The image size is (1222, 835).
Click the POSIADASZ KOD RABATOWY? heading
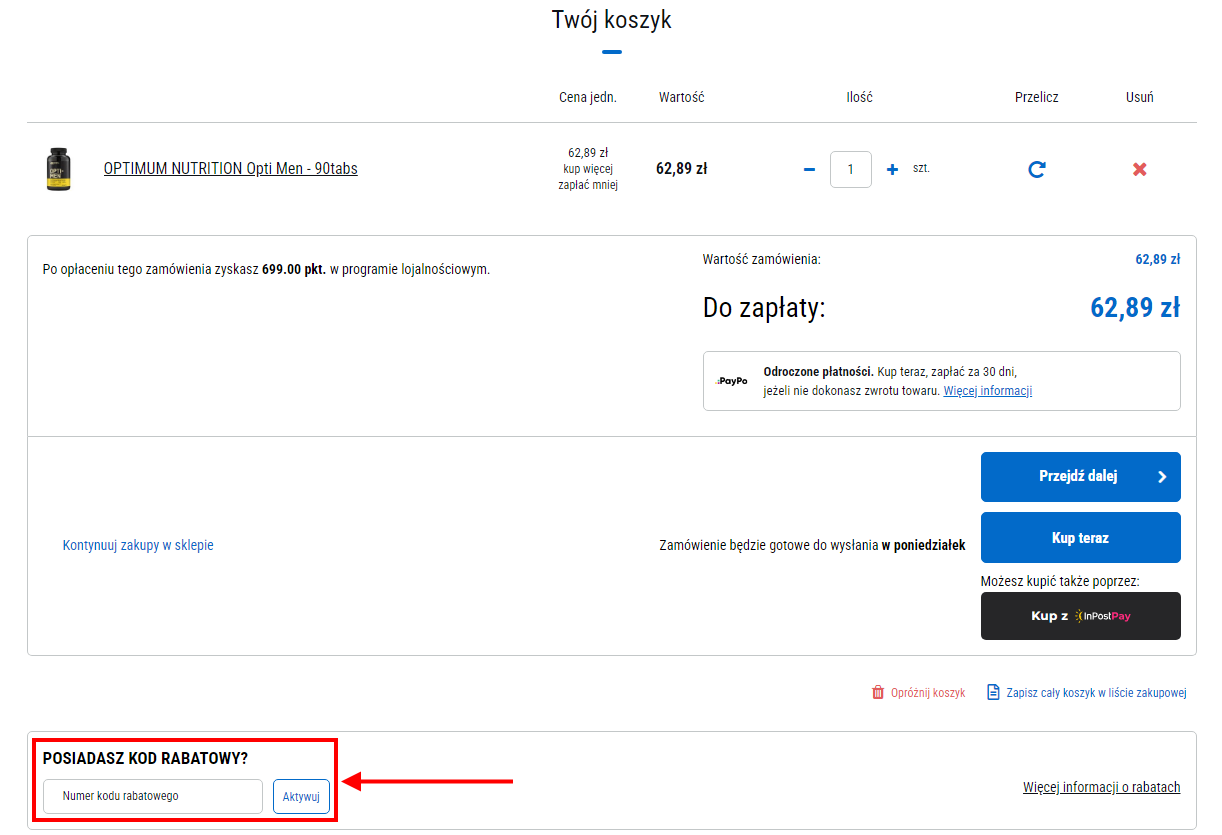(145, 759)
